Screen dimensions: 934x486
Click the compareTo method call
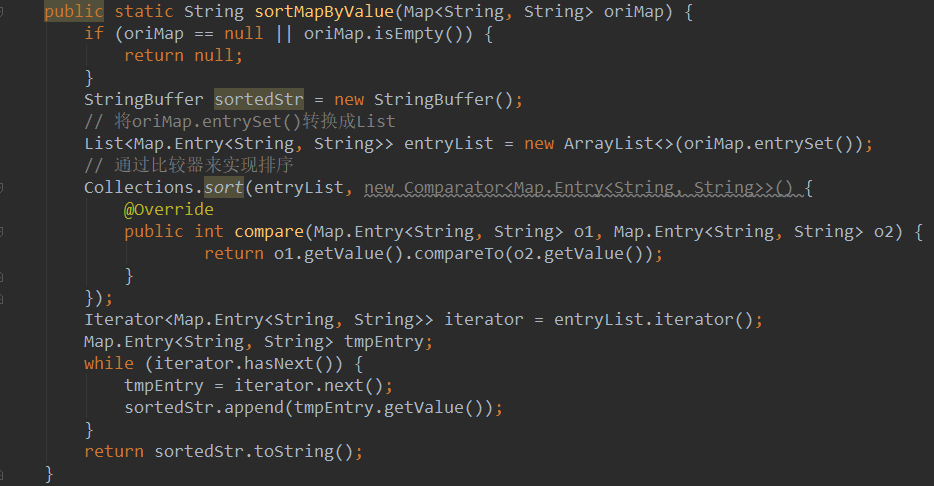(x=458, y=254)
